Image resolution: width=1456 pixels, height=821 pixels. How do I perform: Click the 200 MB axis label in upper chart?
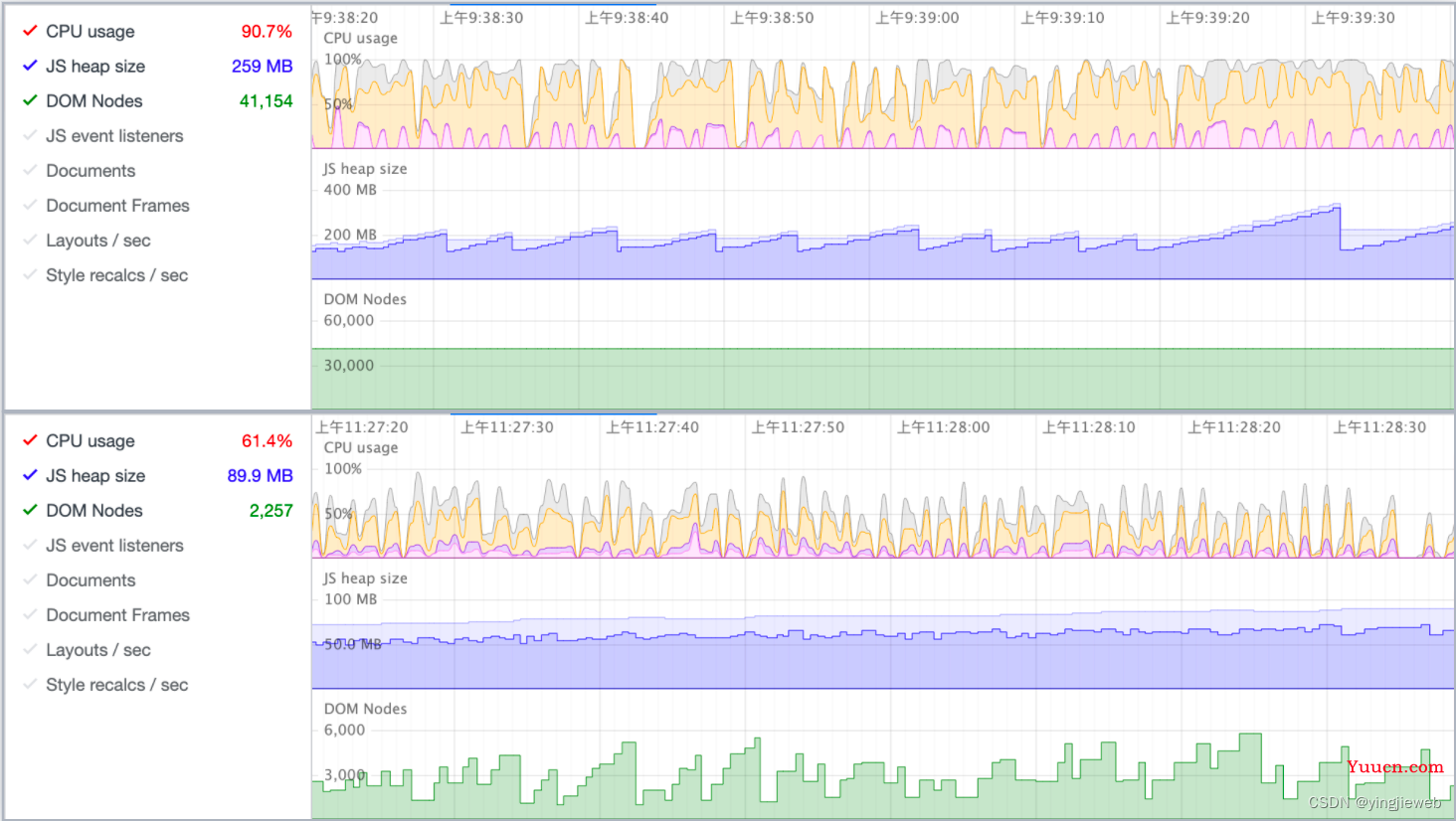[x=350, y=236]
